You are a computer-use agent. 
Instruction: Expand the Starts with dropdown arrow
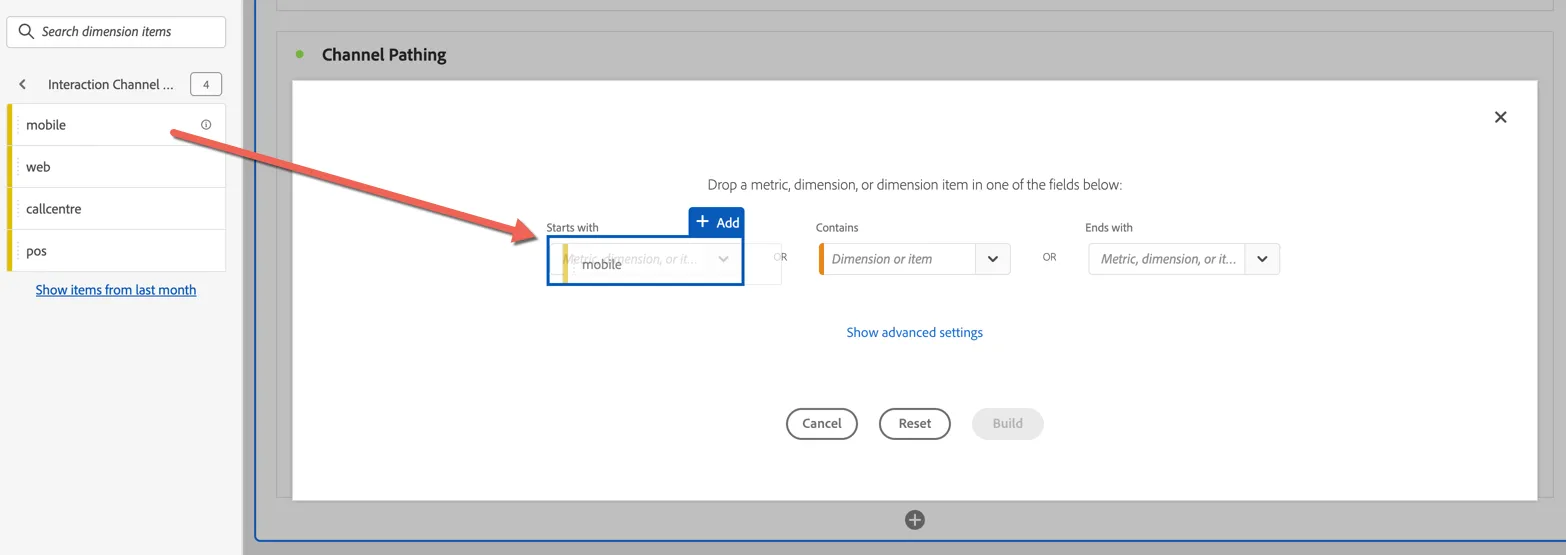point(723,259)
